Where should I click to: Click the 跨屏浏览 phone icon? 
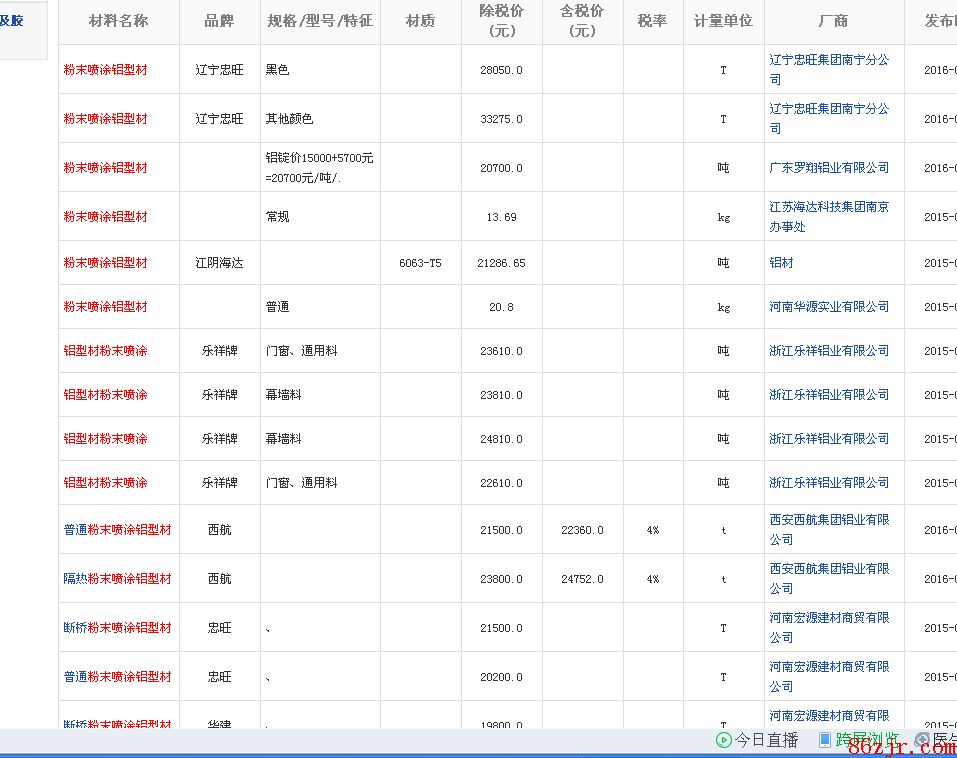825,740
